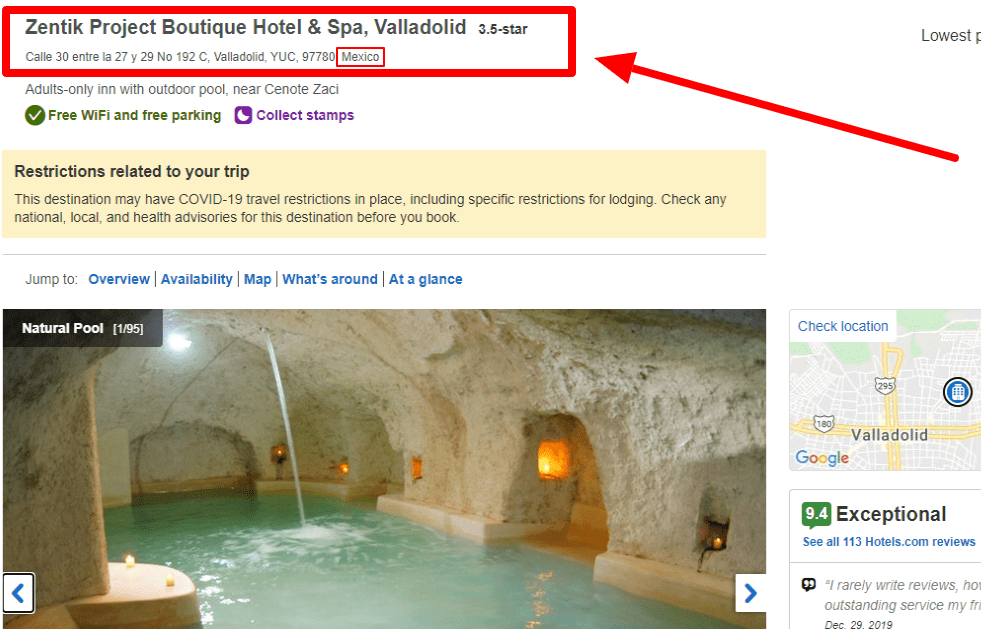Open the Collect stamps link

(x=305, y=115)
